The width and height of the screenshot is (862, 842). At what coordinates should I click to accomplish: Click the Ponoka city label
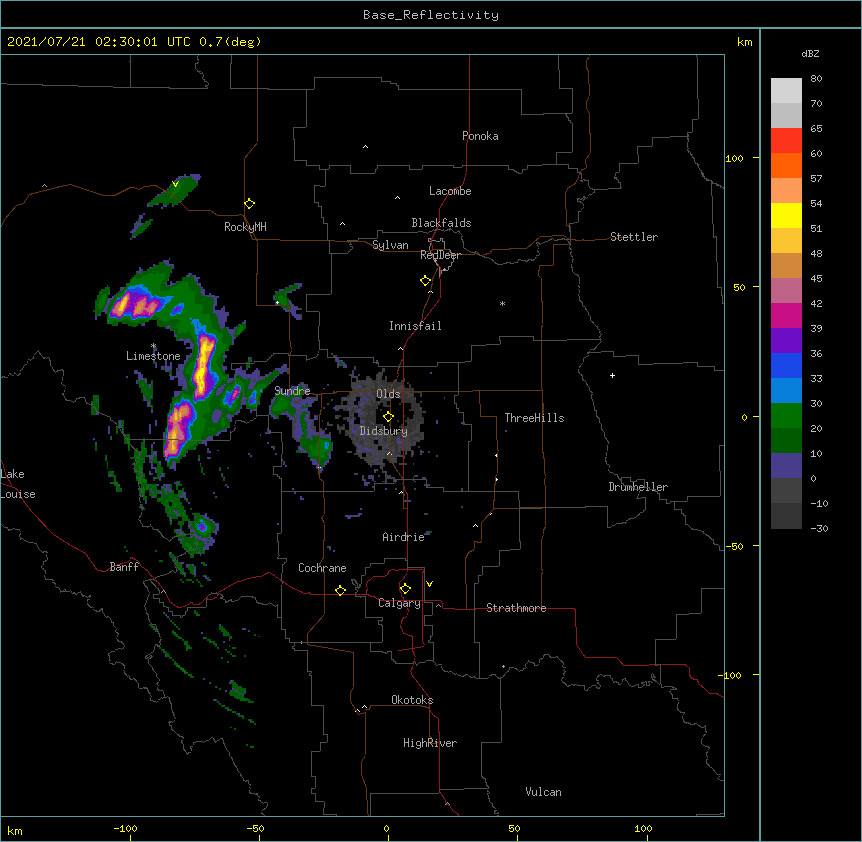point(480,136)
